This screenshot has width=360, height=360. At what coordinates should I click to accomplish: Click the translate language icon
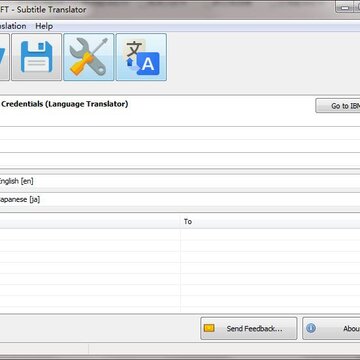[x=141, y=57]
